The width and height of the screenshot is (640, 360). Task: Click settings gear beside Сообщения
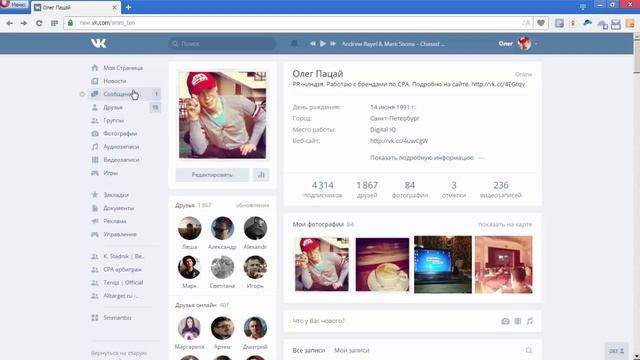[x=82, y=94]
